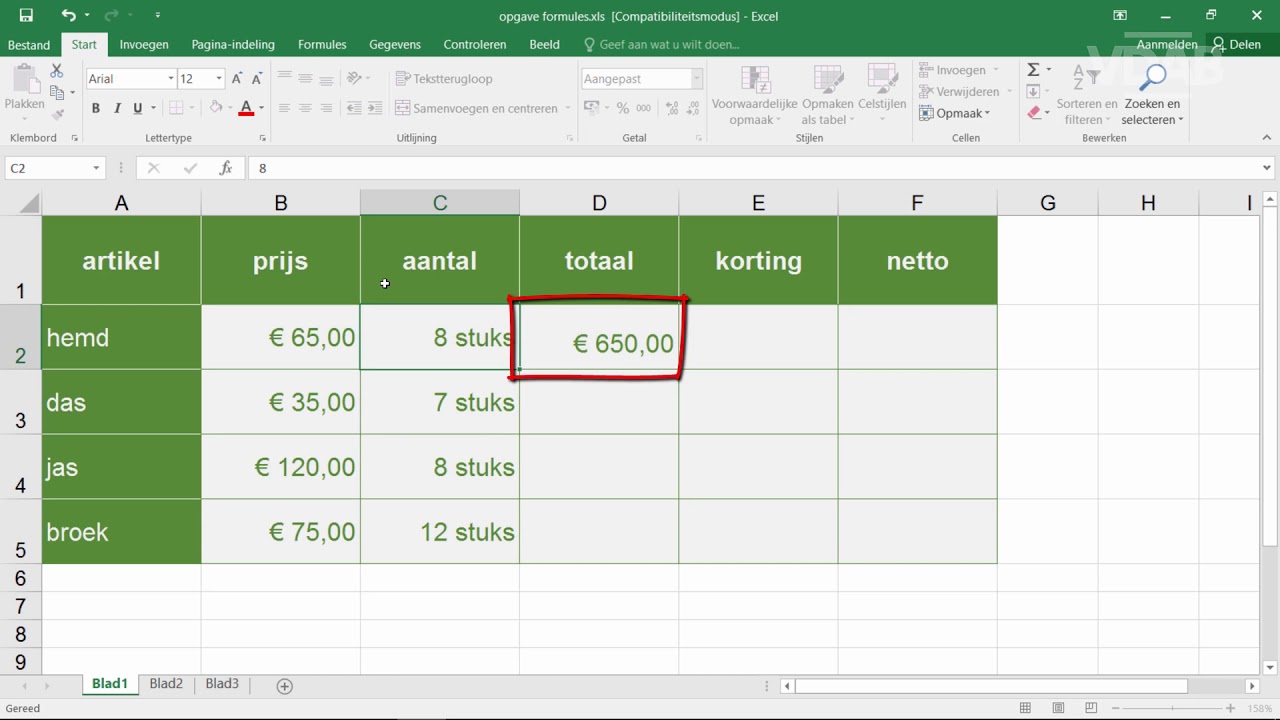Click Aanmelden to sign in
This screenshot has height=720, width=1280.
[1166, 45]
